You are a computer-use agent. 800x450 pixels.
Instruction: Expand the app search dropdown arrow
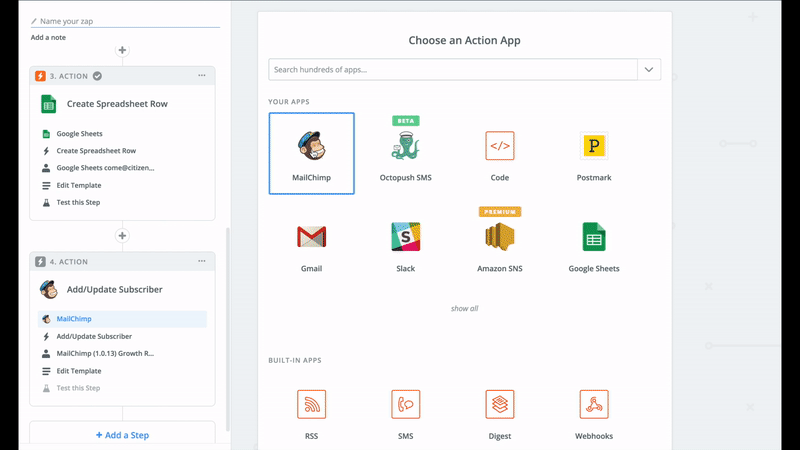coord(649,69)
